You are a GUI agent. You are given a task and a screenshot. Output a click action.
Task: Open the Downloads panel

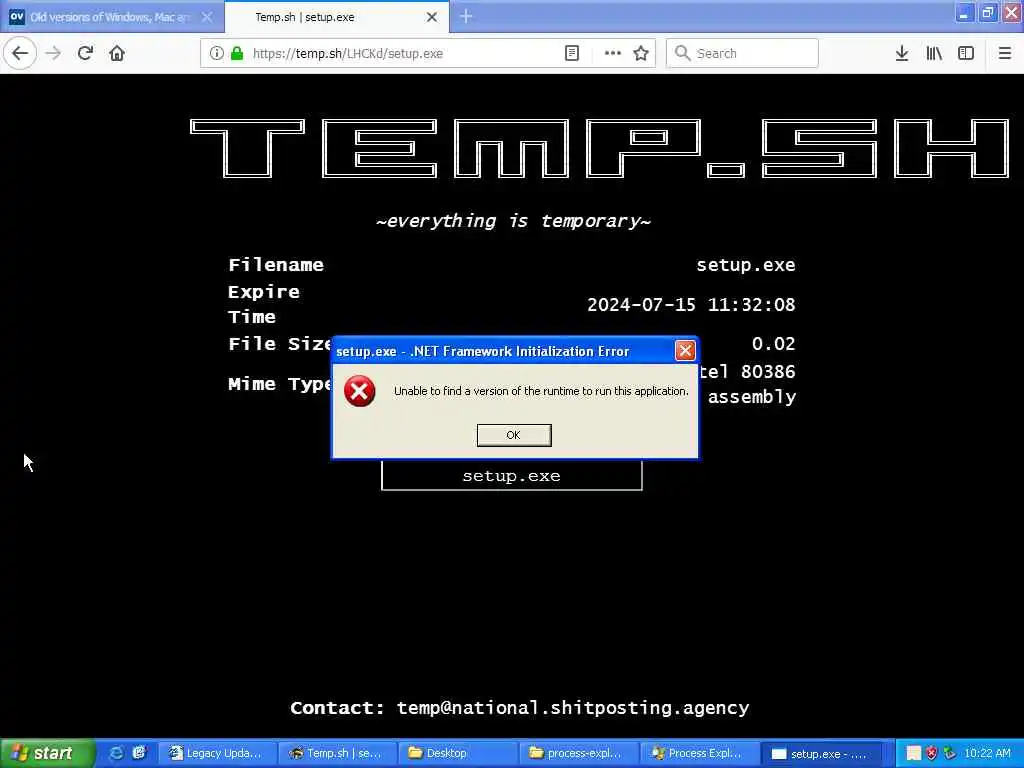click(902, 54)
